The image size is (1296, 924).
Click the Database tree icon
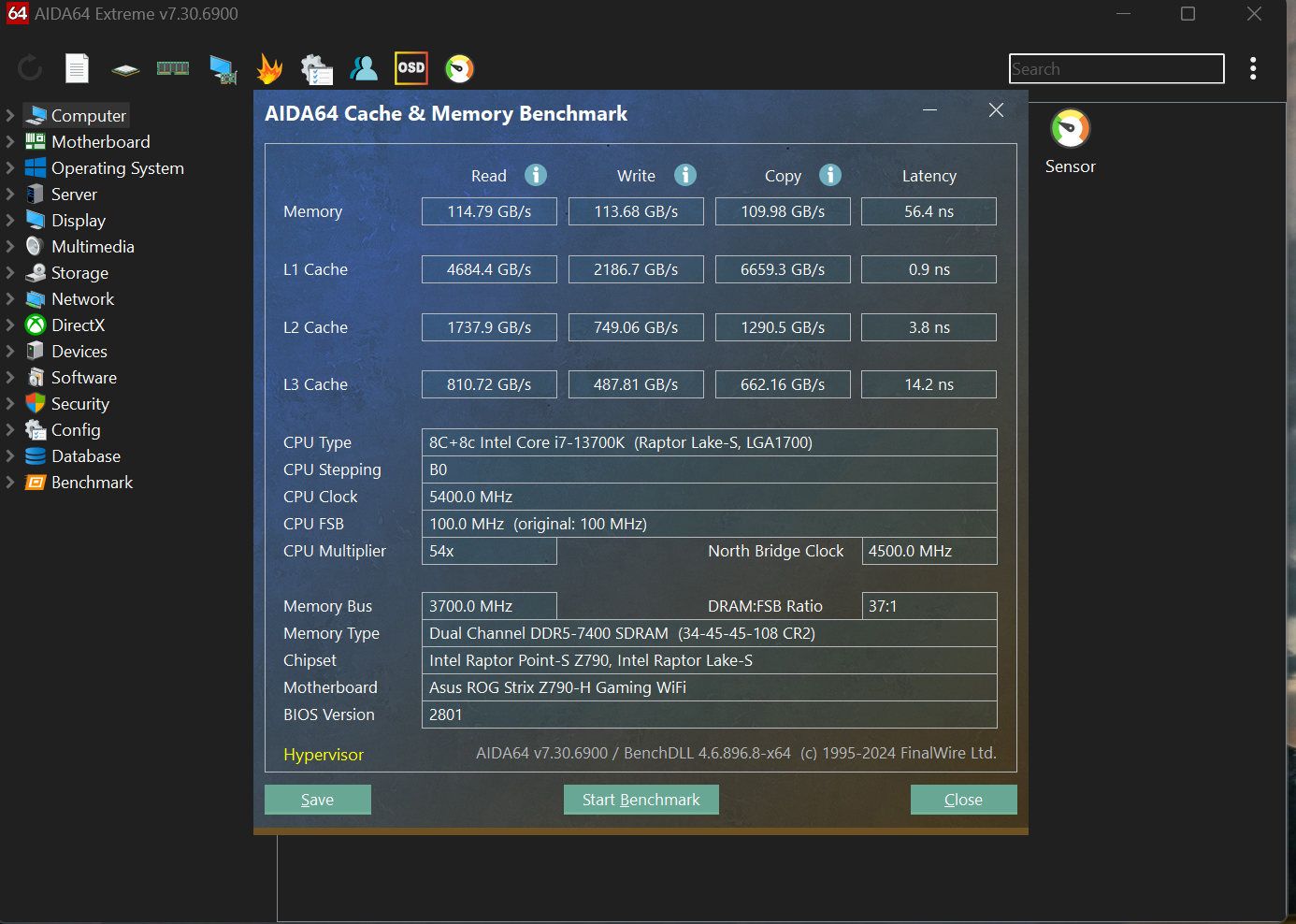coord(36,455)
